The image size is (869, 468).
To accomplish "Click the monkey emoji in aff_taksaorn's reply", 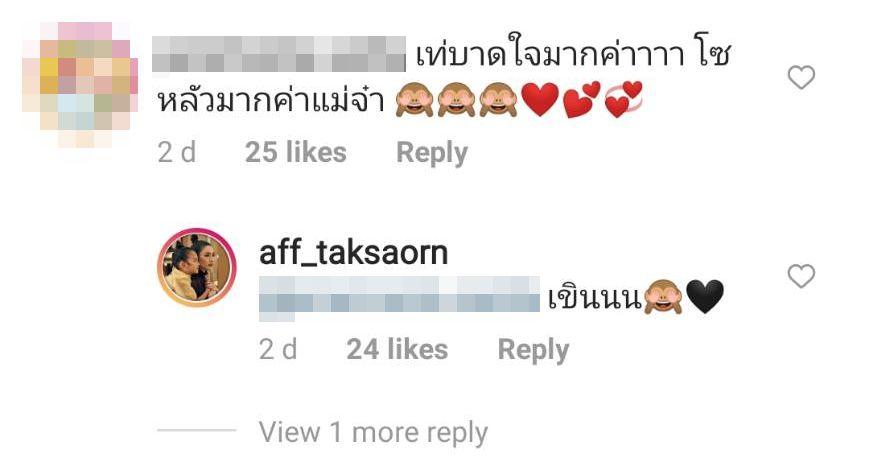I will coord(663,297).
